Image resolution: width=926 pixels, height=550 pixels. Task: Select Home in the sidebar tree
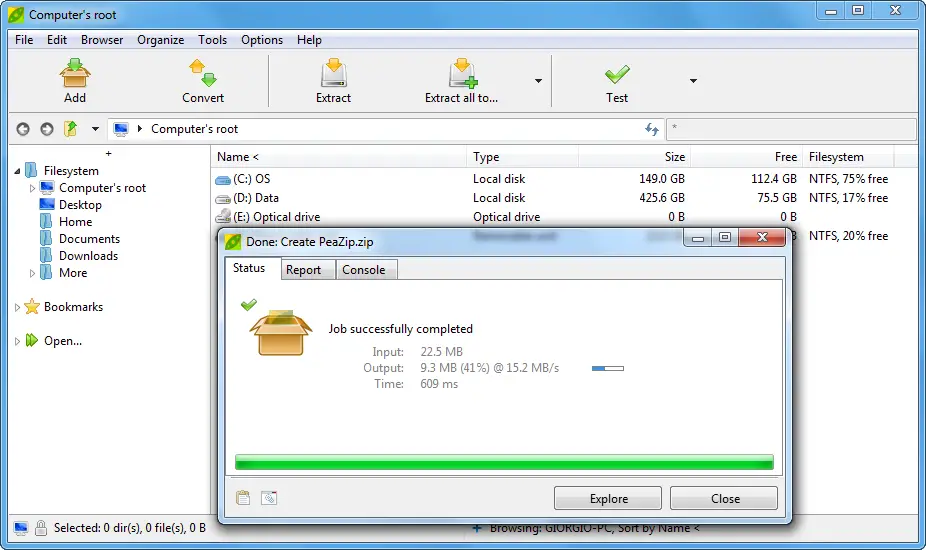[76, 222]
